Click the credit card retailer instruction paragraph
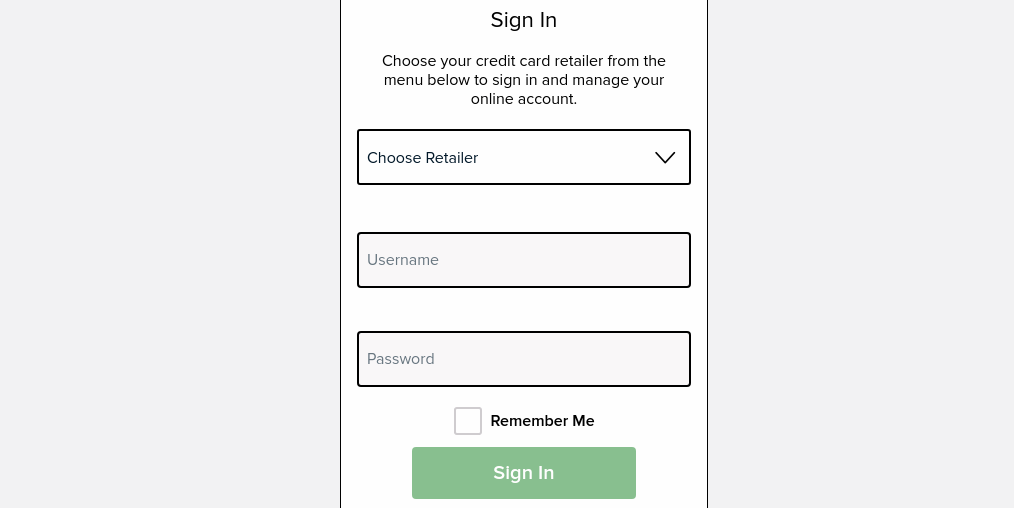Image resolution: width=1014 pixels, height=508 pixels. (x=524, y=79)
